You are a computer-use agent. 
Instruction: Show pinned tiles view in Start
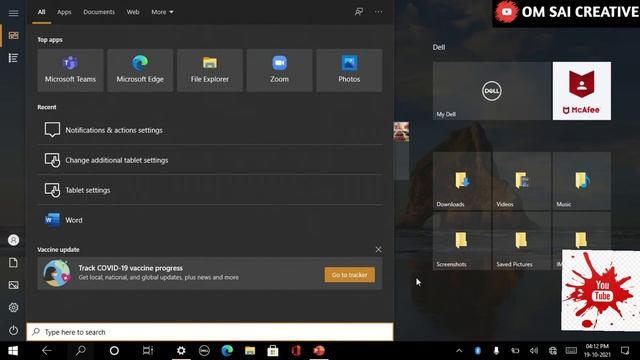coord(13,36)
